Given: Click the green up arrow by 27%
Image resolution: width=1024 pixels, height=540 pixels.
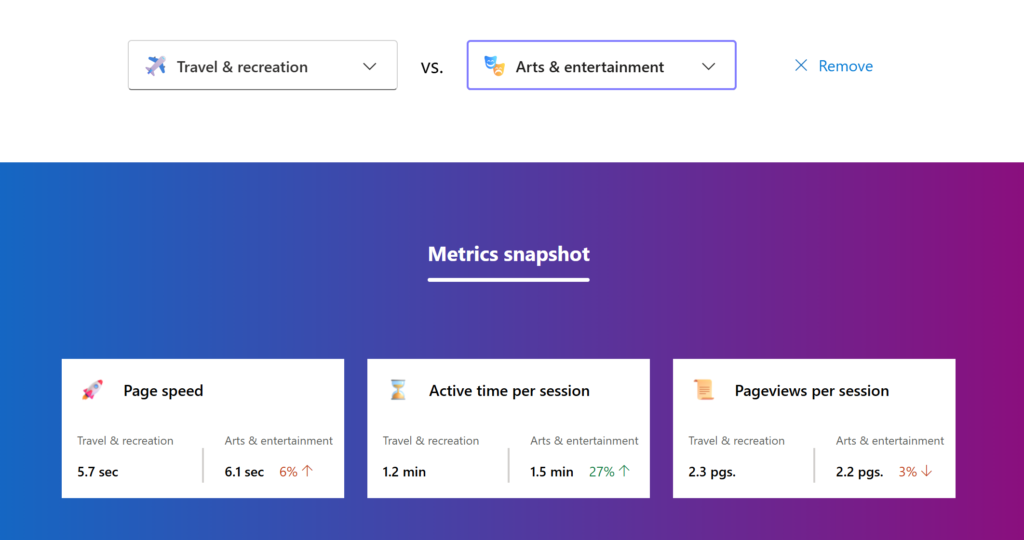Looking at the screenshot, I should point(624,471).
